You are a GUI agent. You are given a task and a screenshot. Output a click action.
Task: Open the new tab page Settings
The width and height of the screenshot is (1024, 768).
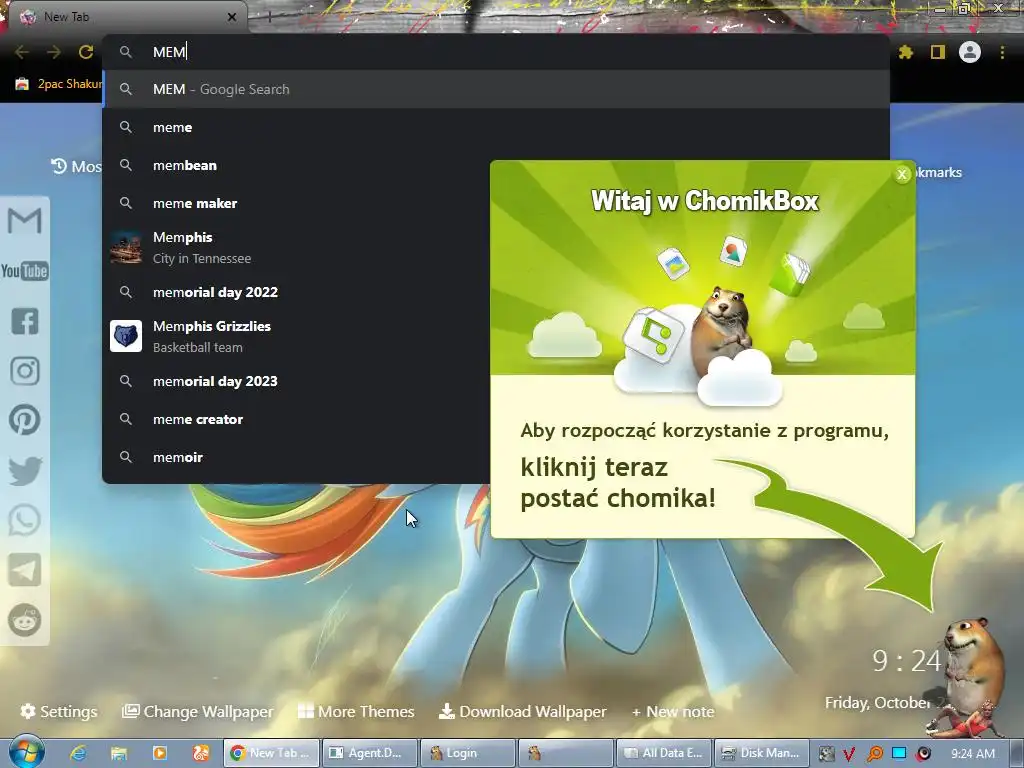[x=58, y=711]
